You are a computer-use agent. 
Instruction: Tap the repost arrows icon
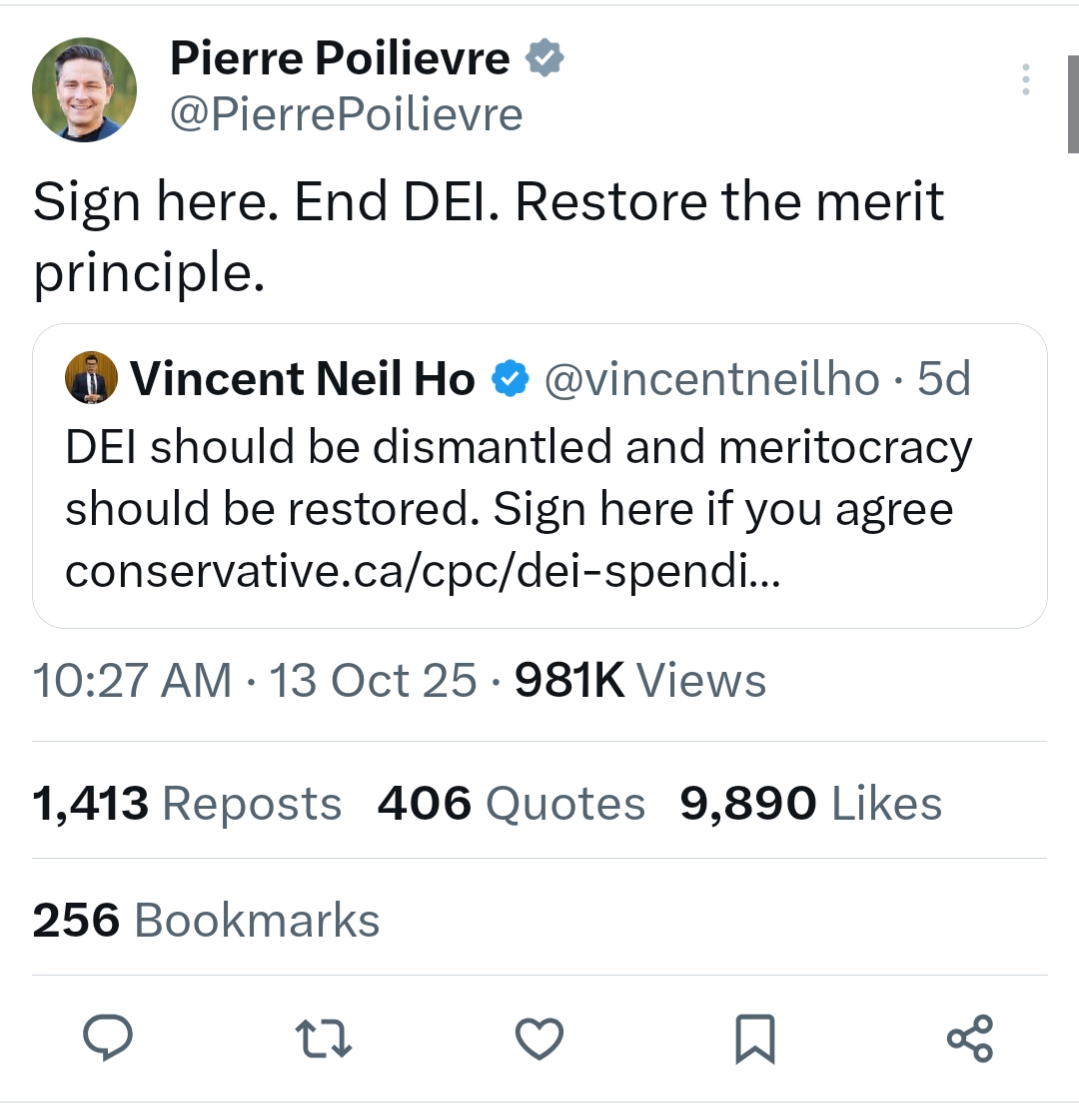tap(326, 1040)
